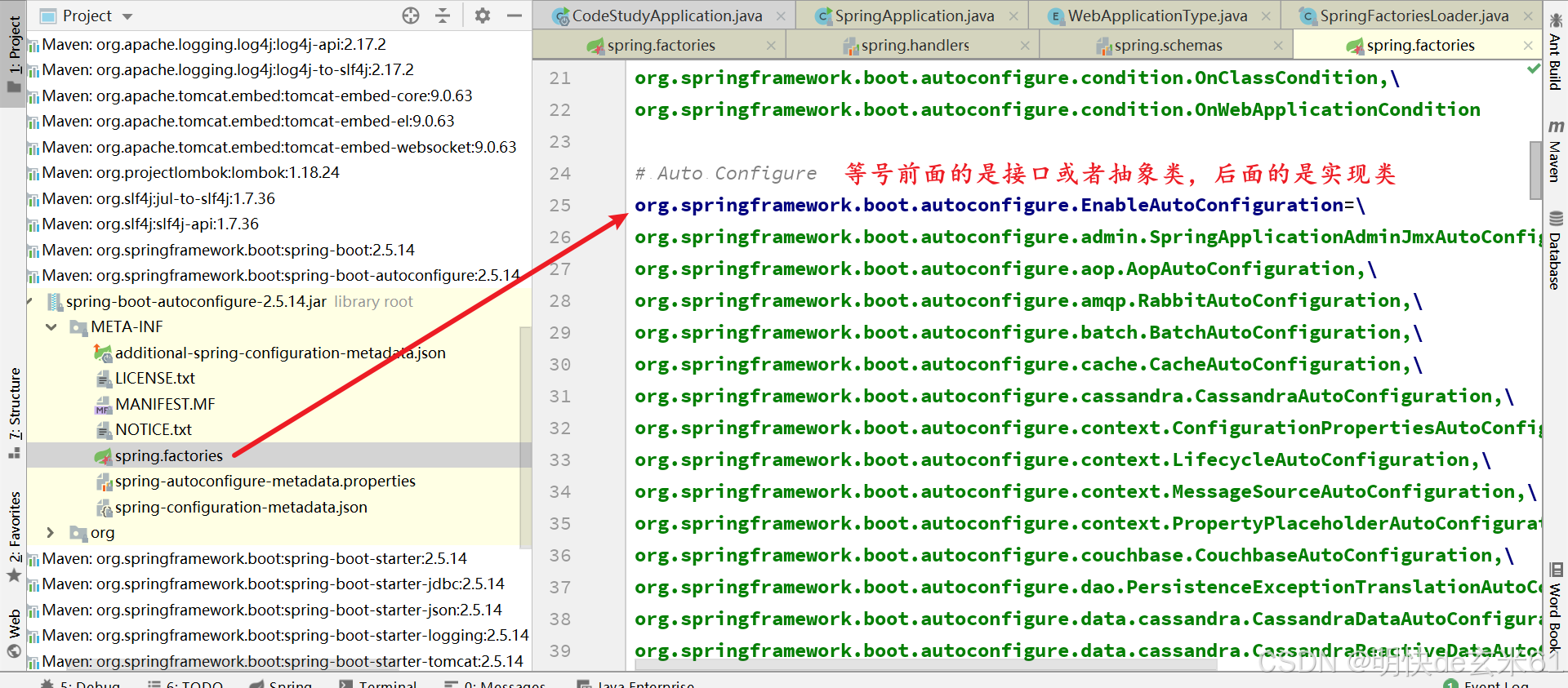Switch to SpringApplication.java tab

(x=915, y=16)
